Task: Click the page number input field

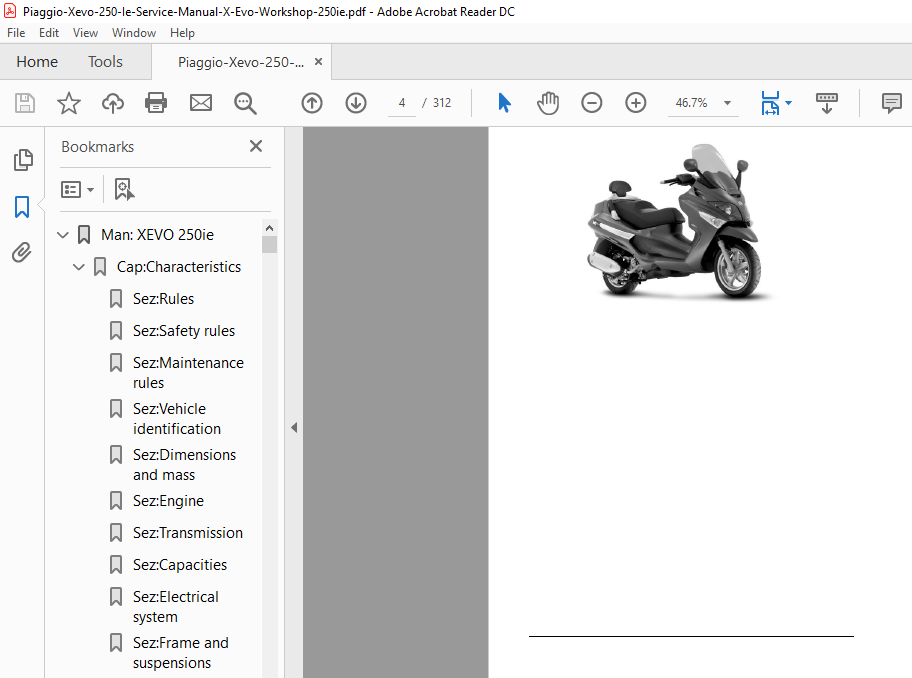Action: coord(402,103)
